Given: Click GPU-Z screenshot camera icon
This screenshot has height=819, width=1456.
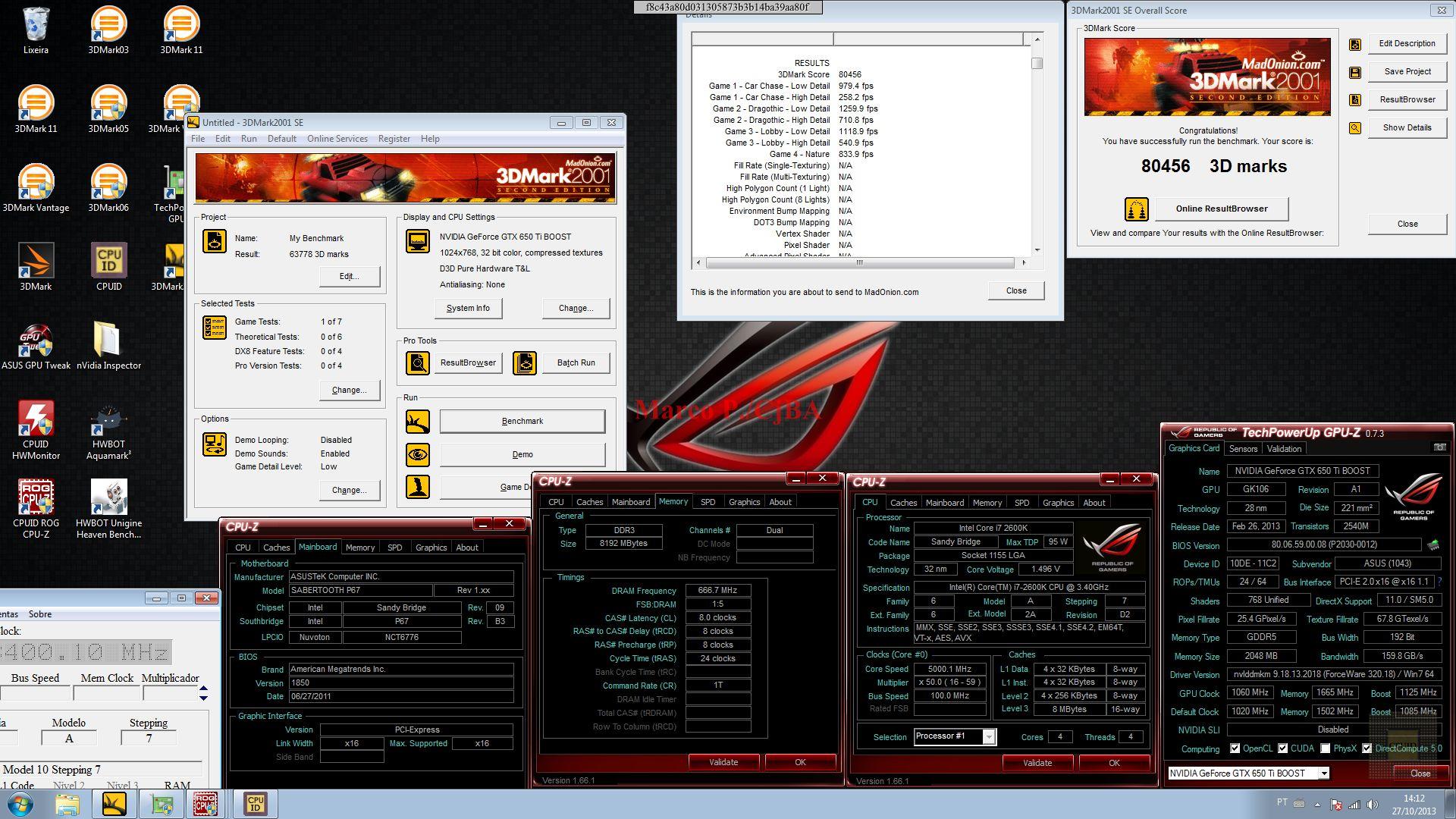Looking at the screenshot, I should 1440,447.
